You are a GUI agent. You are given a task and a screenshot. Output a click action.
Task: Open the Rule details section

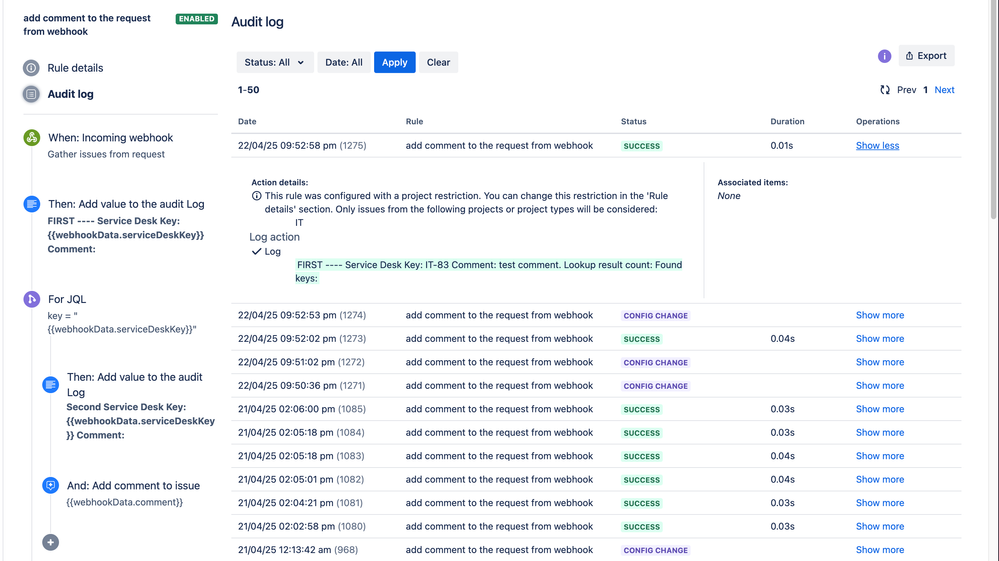(x=75, y=67)
